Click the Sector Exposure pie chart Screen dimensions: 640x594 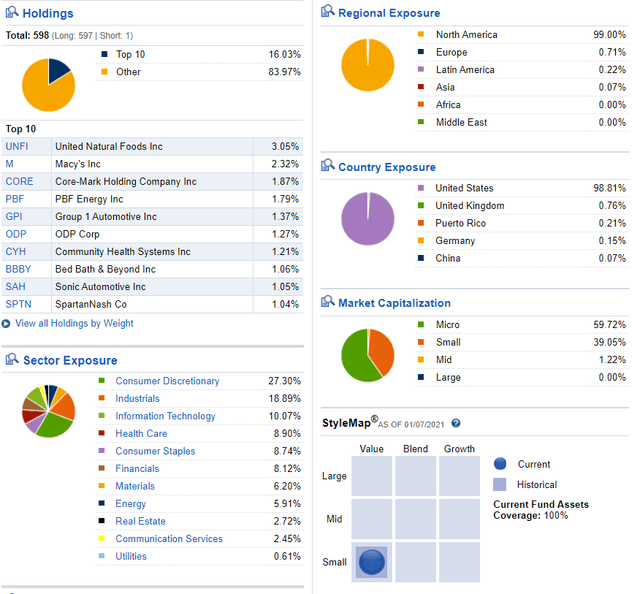pyautogui.click(x=49, y=411)
